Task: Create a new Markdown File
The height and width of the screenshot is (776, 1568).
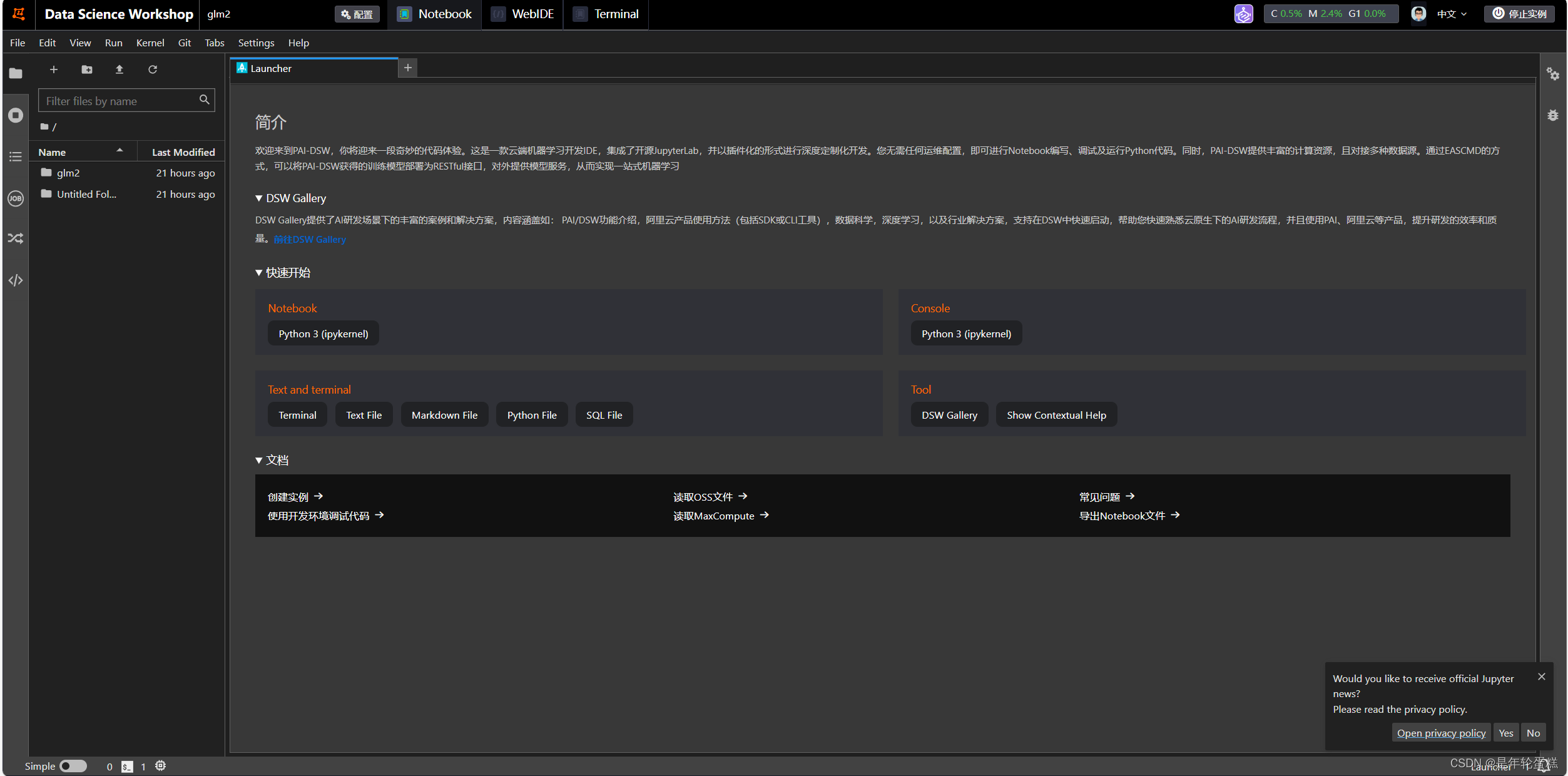Action: pyautogui.click(x=444, y=415)
